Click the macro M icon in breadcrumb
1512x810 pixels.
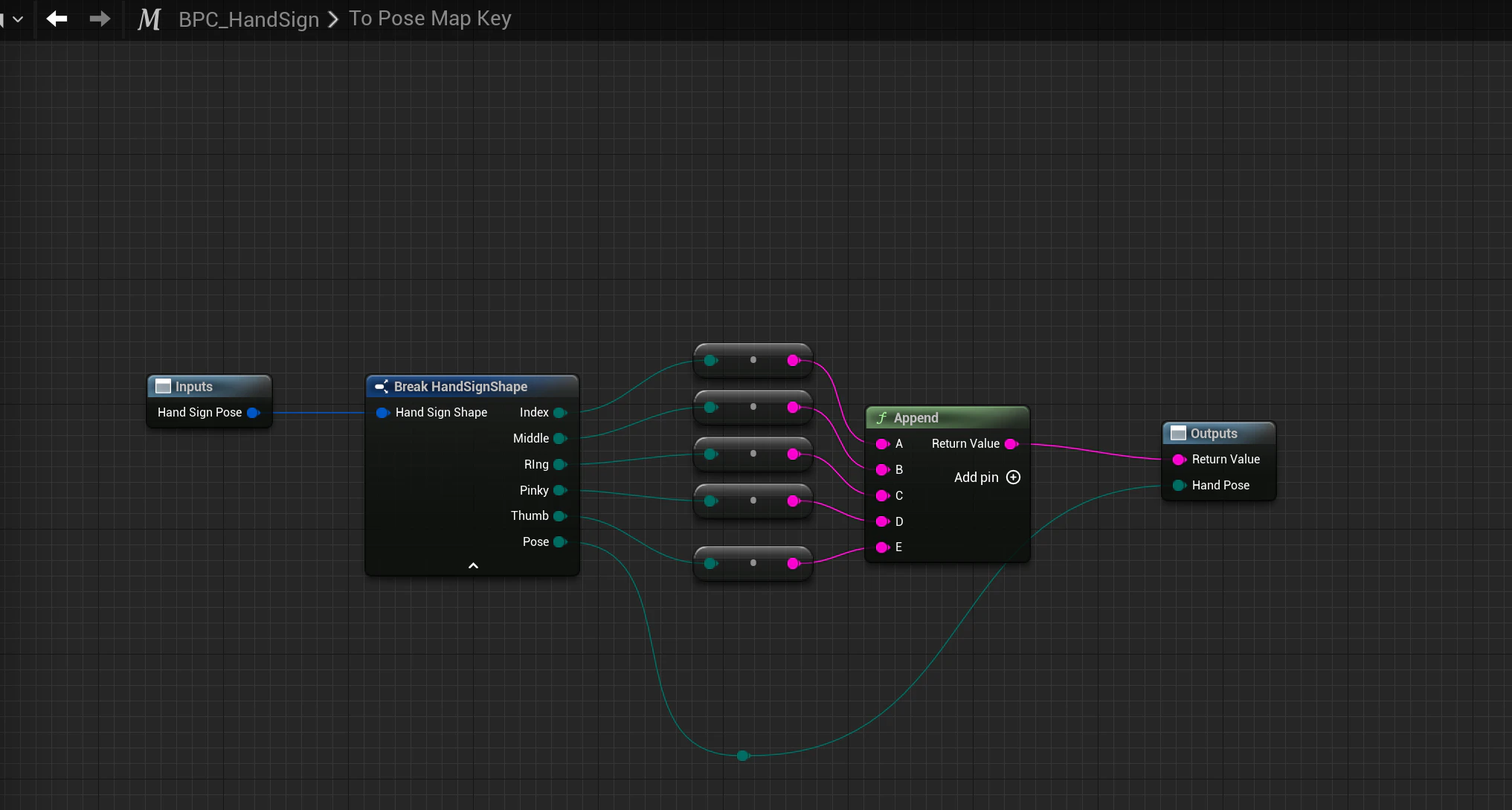(149, 19)
